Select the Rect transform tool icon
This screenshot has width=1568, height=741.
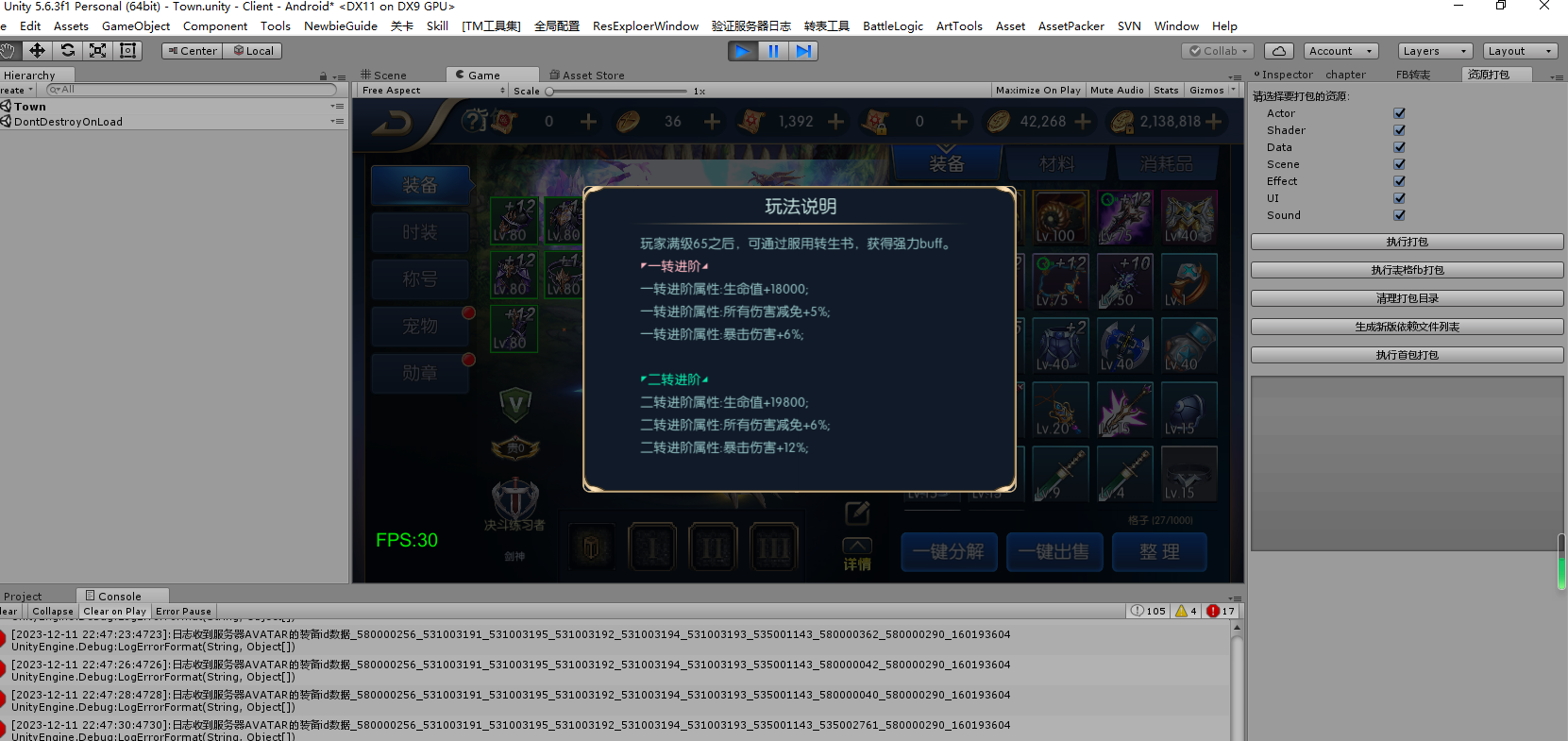point(128,51)
